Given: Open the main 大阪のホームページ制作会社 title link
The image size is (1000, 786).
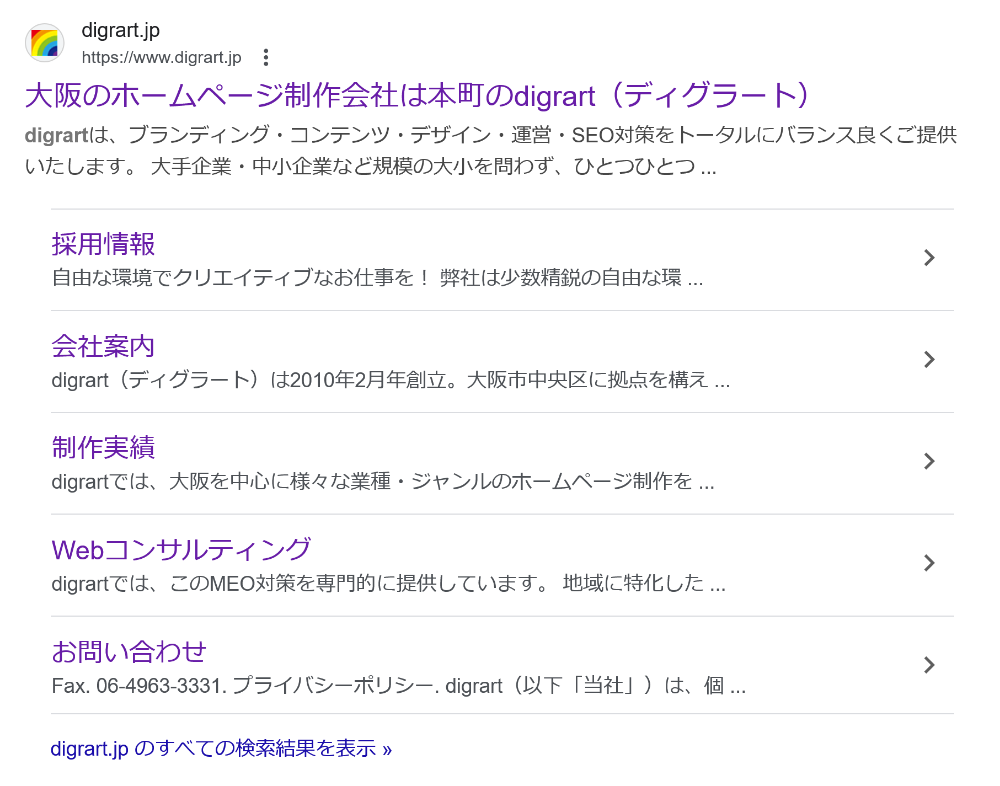Looking at the screenshot, I should pos(416,96).
